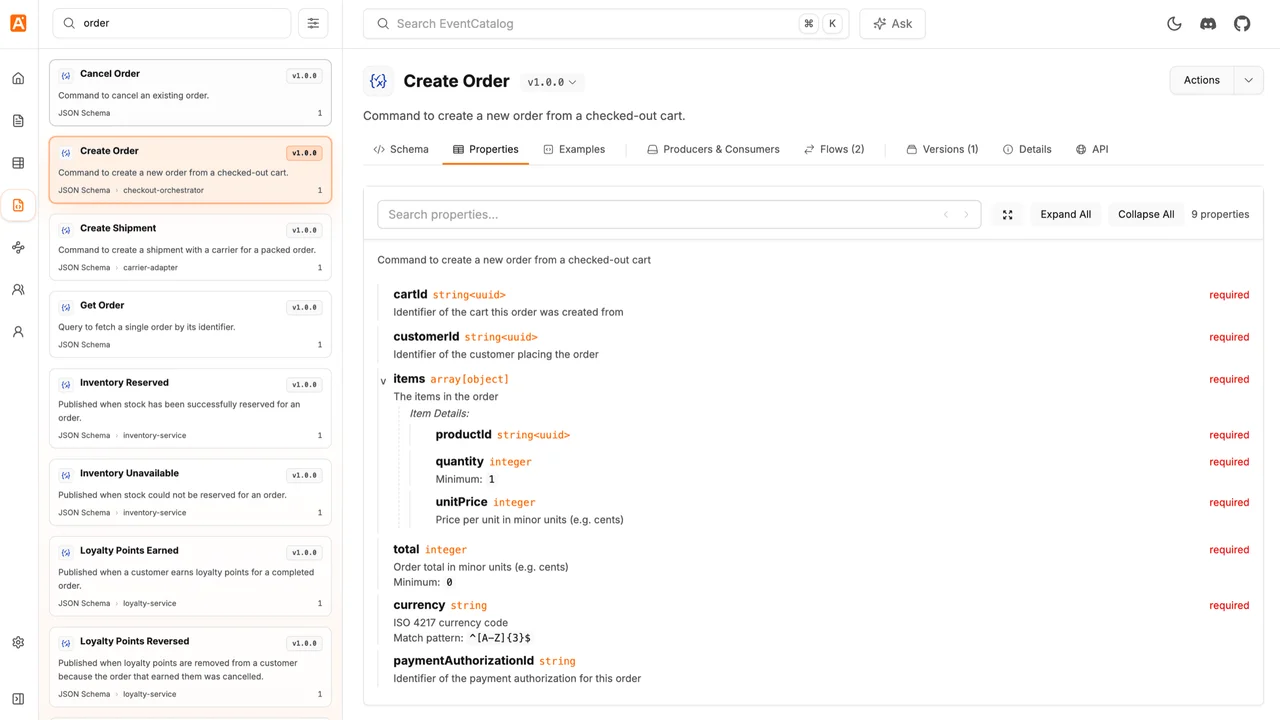Open the users icon in the sidebar
Screen dimensions: 1280x720
point(18,332)
